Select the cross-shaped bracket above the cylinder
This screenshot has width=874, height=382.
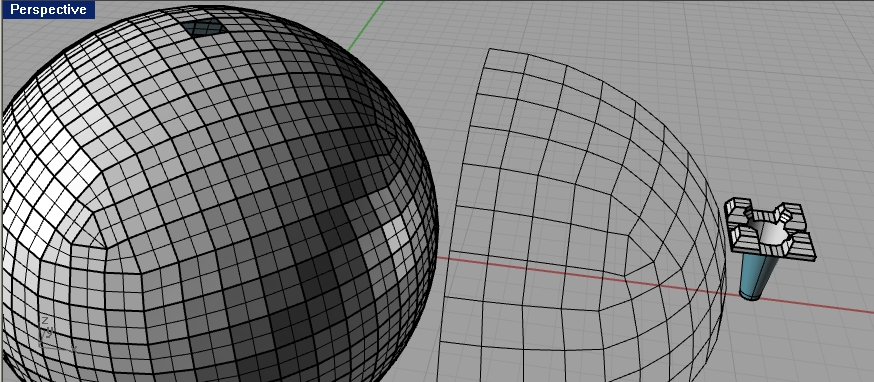pyautogui.click(x=770, y=229)
